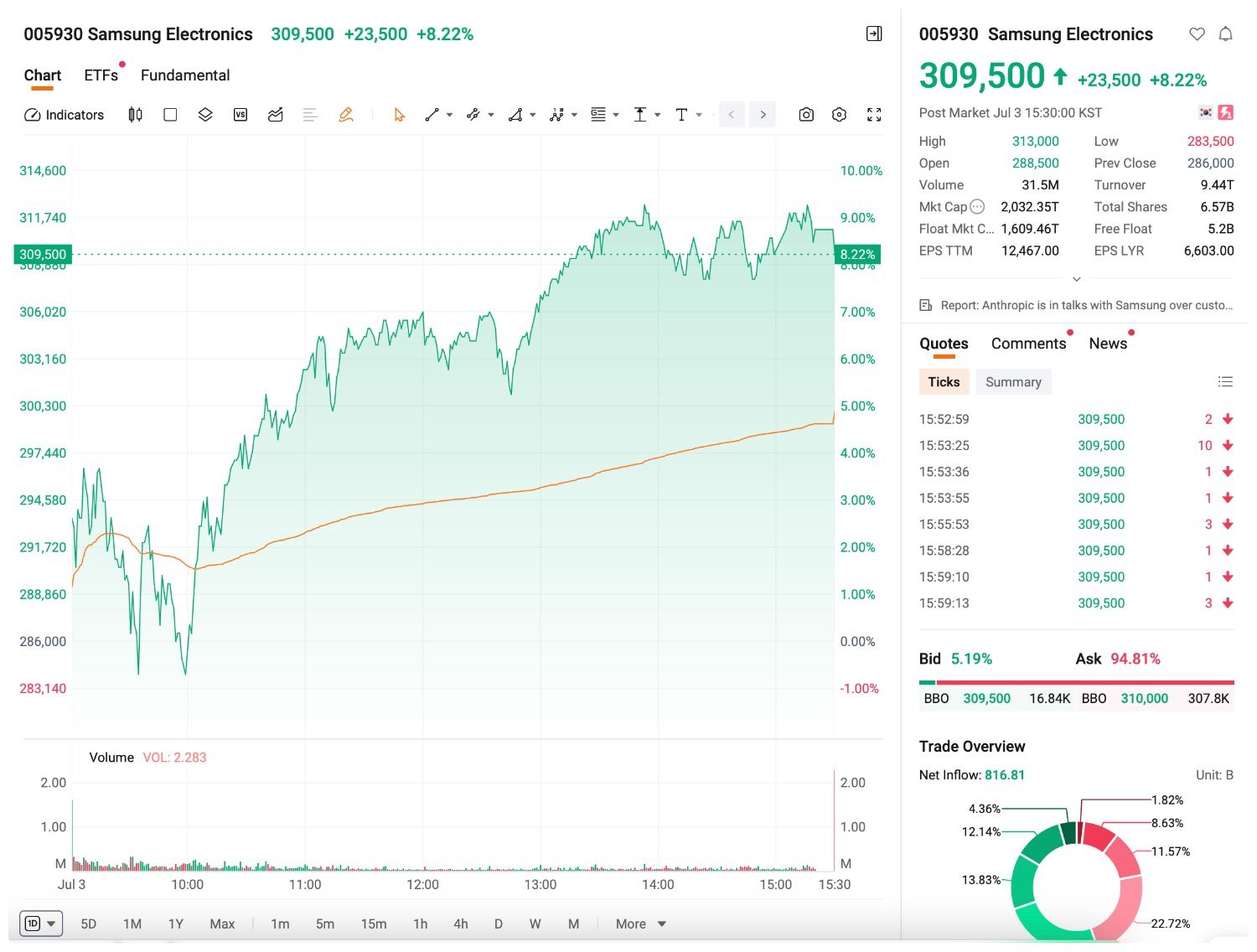Switch to the Fundamental tab
The height and width of the screenshot is (952, 1257).
pyautogui.click(x=185, y=75)
